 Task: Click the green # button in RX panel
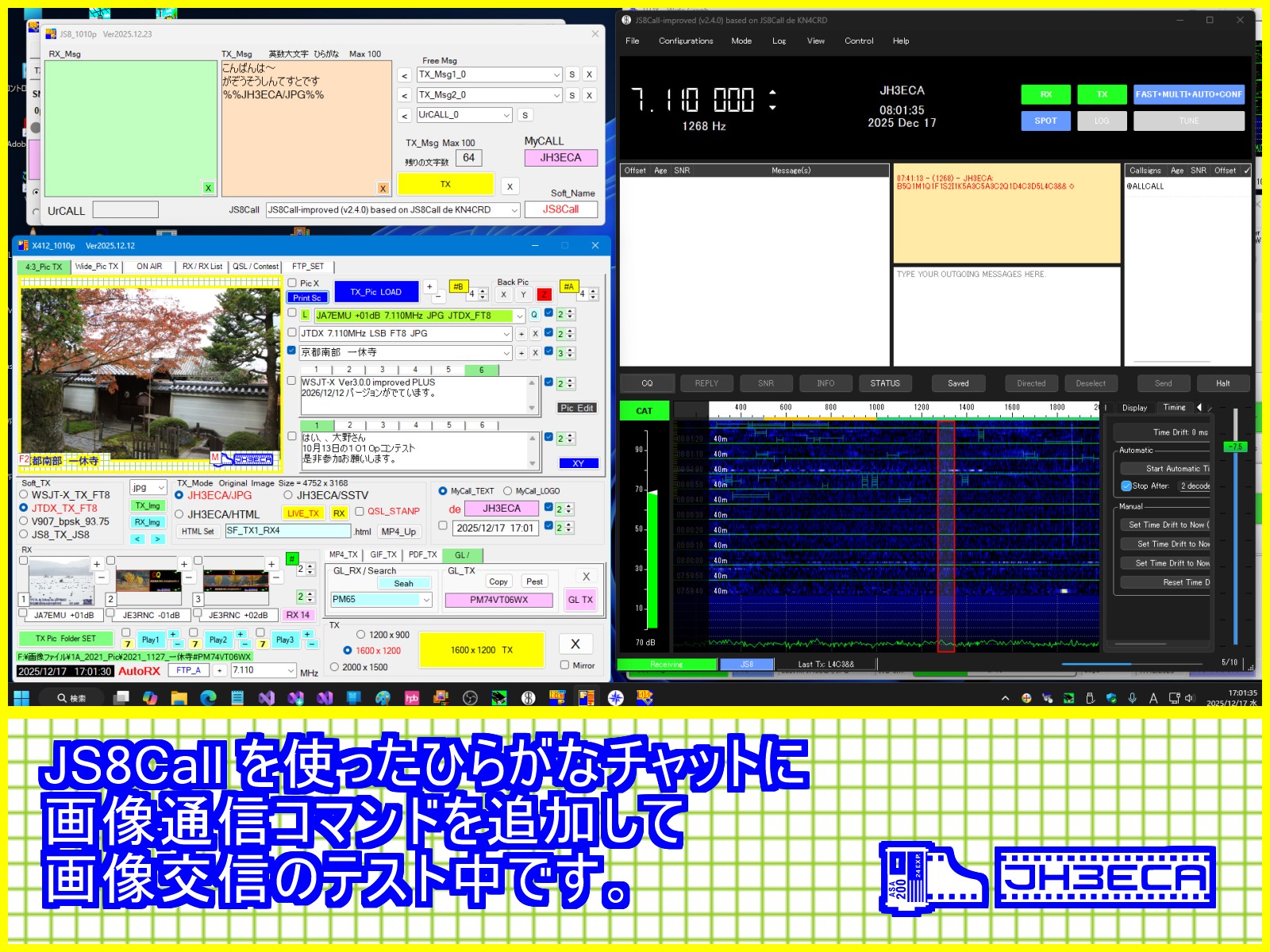point(292,559)
